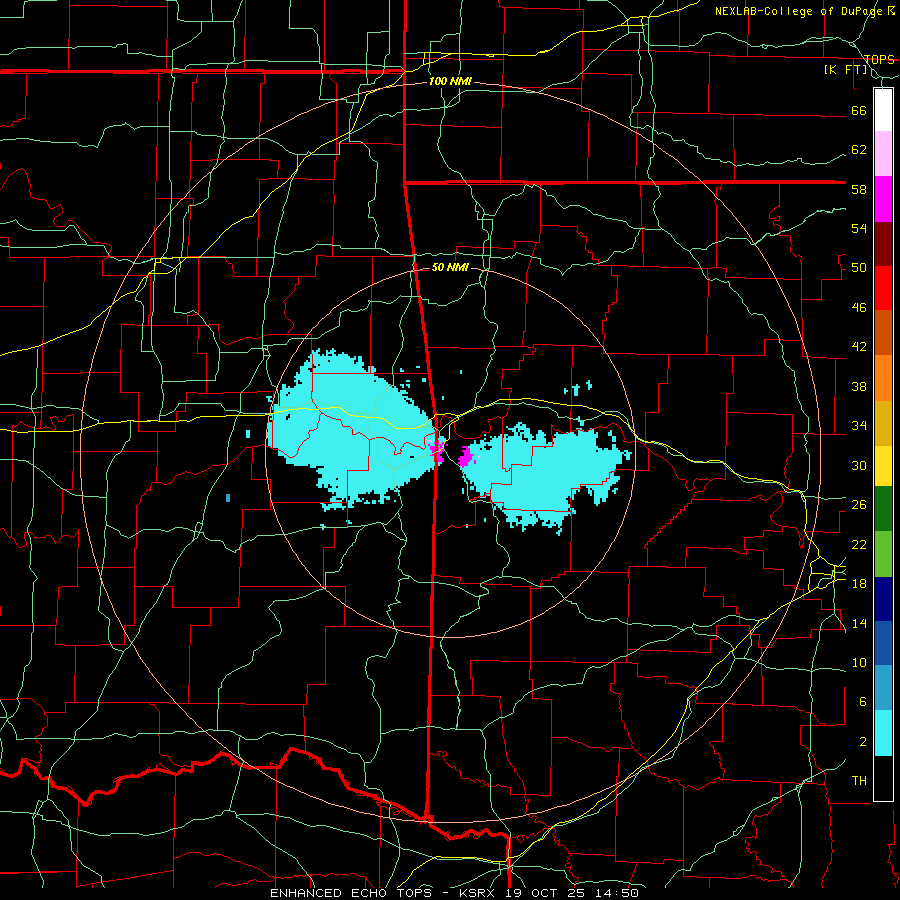Screen dimensions: 900x900
Task: Click the legend value "66"
Action: click(x=859, y=110)
